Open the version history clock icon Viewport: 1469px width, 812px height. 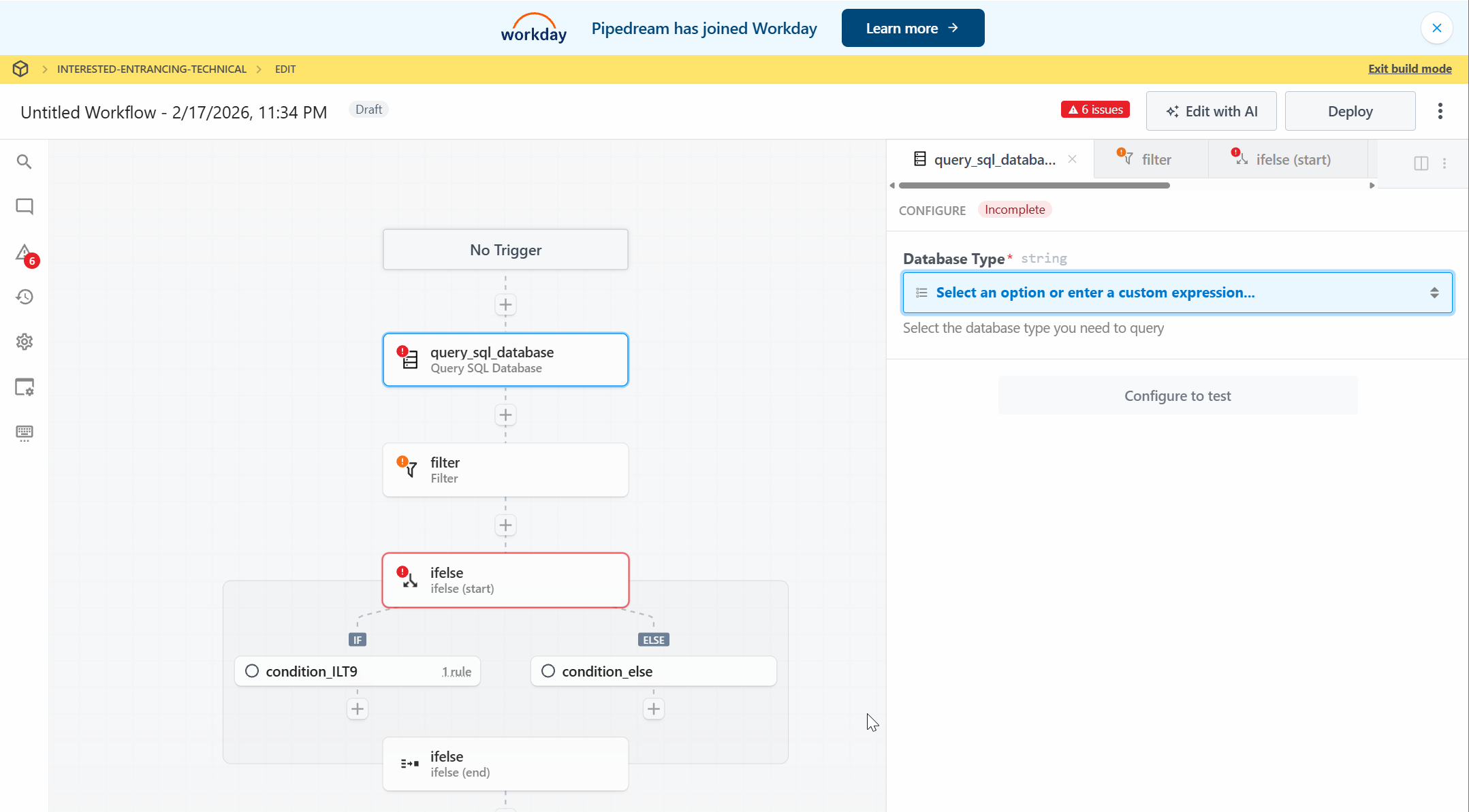pos(25,297)
